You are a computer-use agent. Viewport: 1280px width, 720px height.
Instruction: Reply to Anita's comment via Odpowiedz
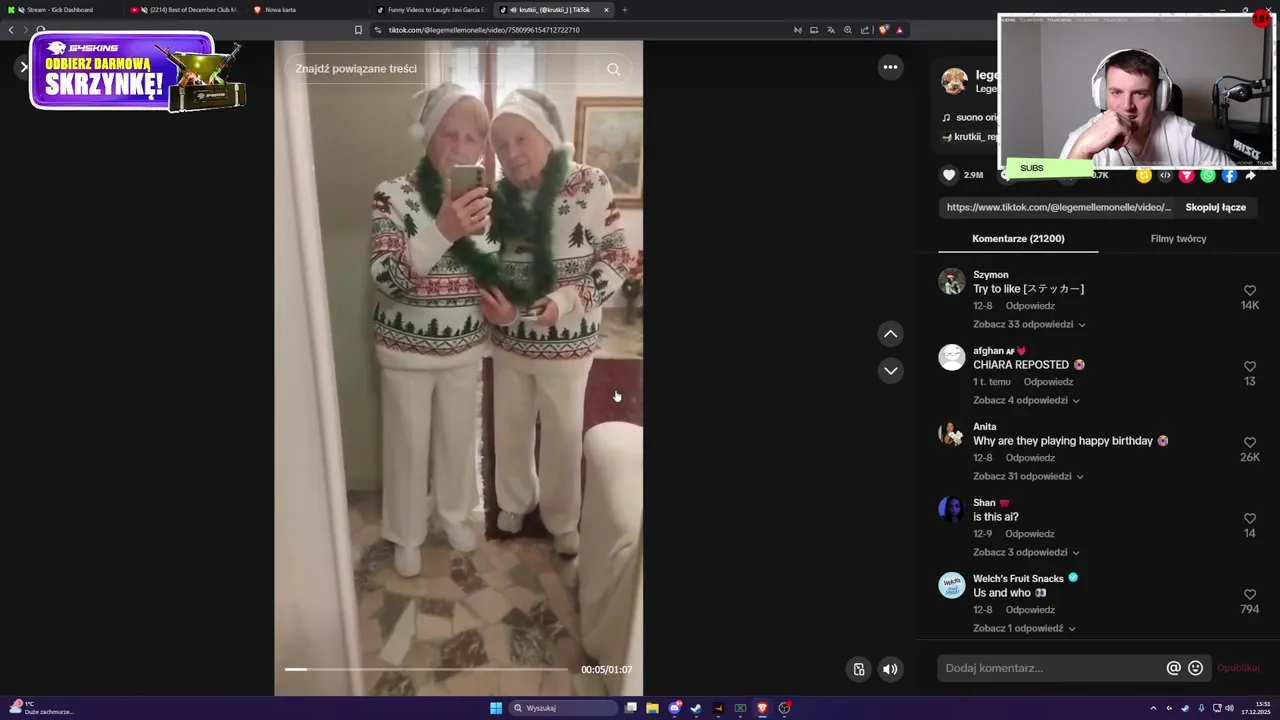point(1030,458)
